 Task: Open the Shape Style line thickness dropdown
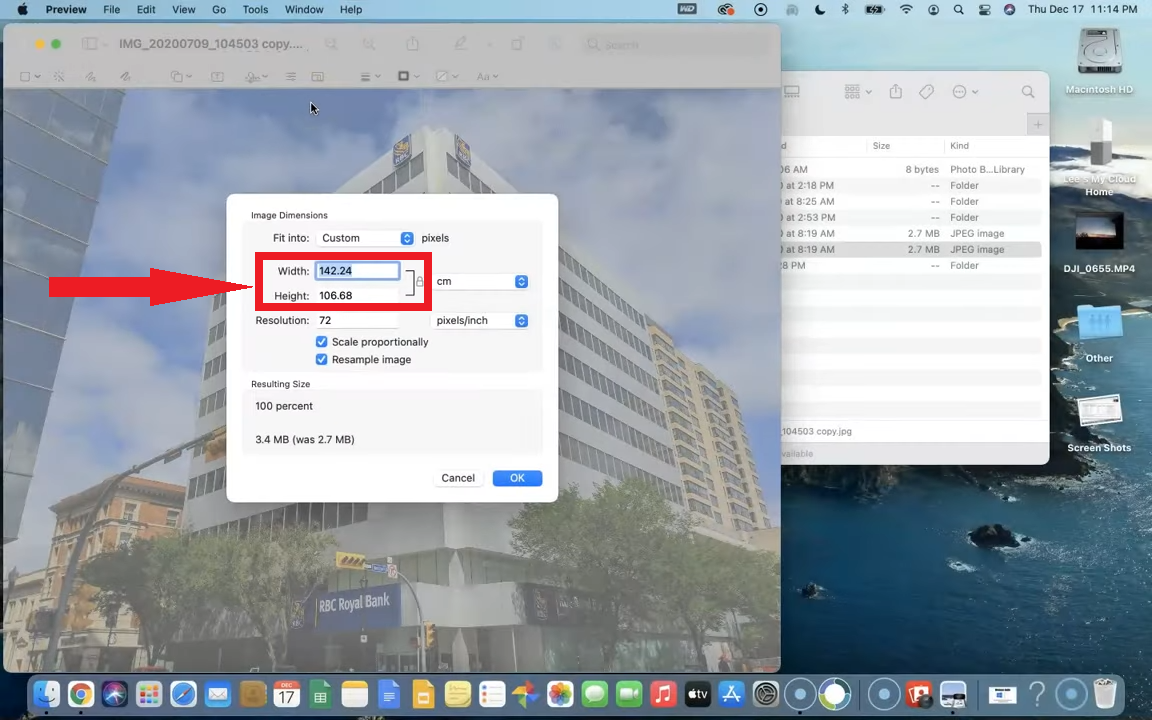(x=370, y=76)
